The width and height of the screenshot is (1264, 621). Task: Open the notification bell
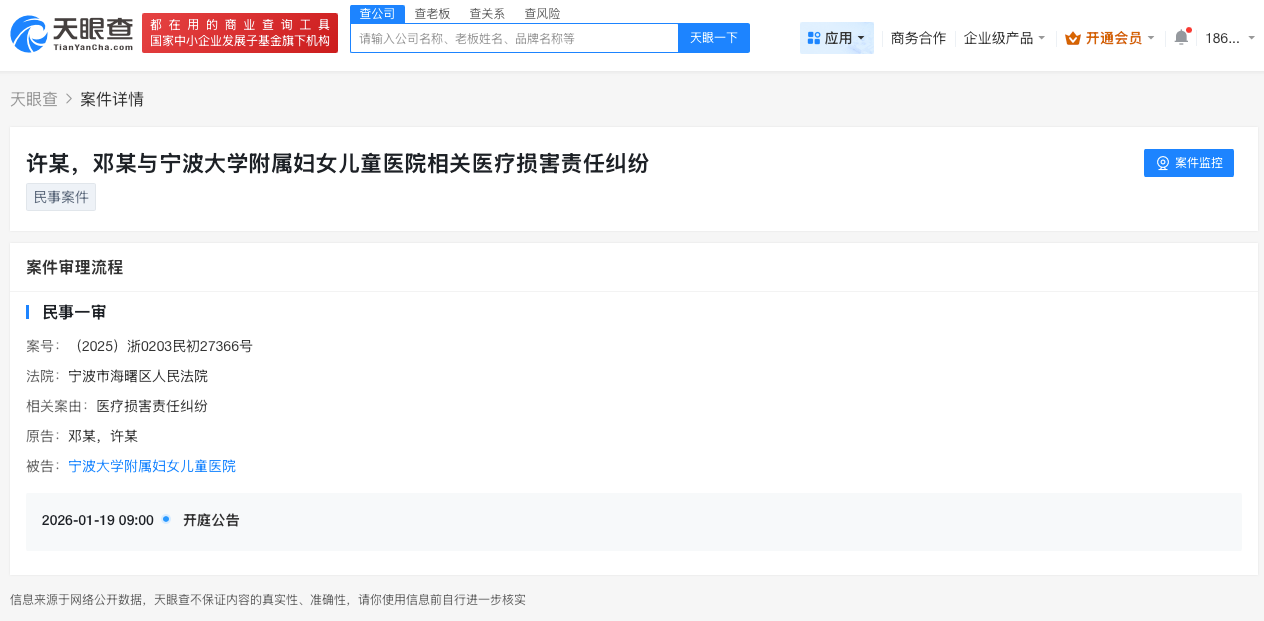(1183, 36)
